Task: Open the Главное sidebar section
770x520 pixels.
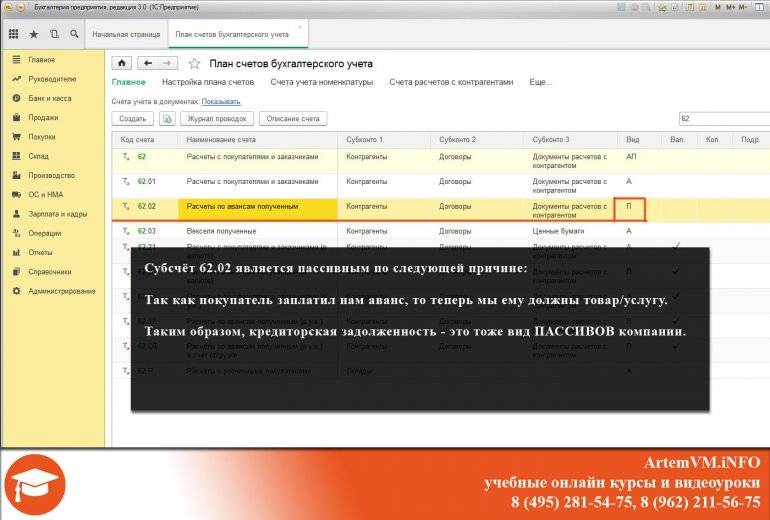Action: (x=42, y=60)
